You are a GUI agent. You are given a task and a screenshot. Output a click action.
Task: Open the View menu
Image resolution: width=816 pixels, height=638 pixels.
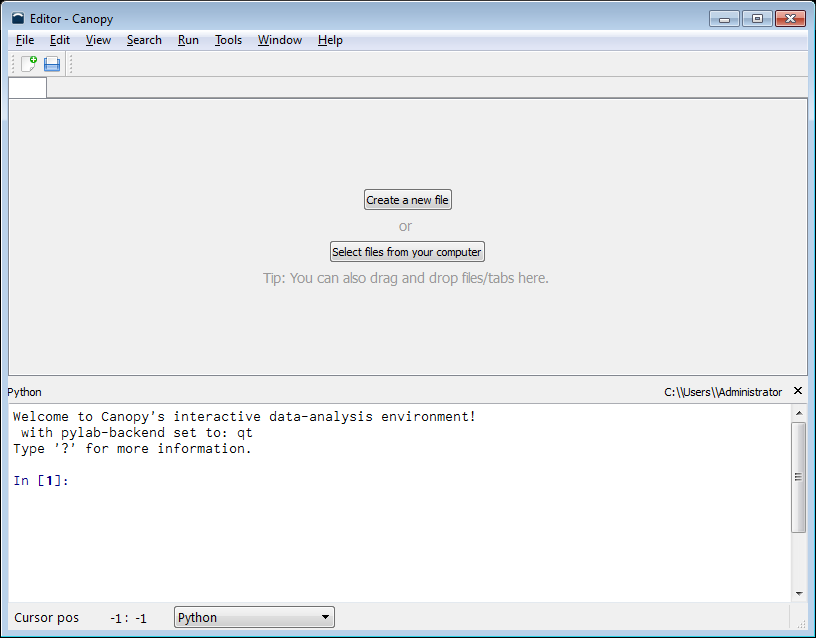(x=98, y=40)
